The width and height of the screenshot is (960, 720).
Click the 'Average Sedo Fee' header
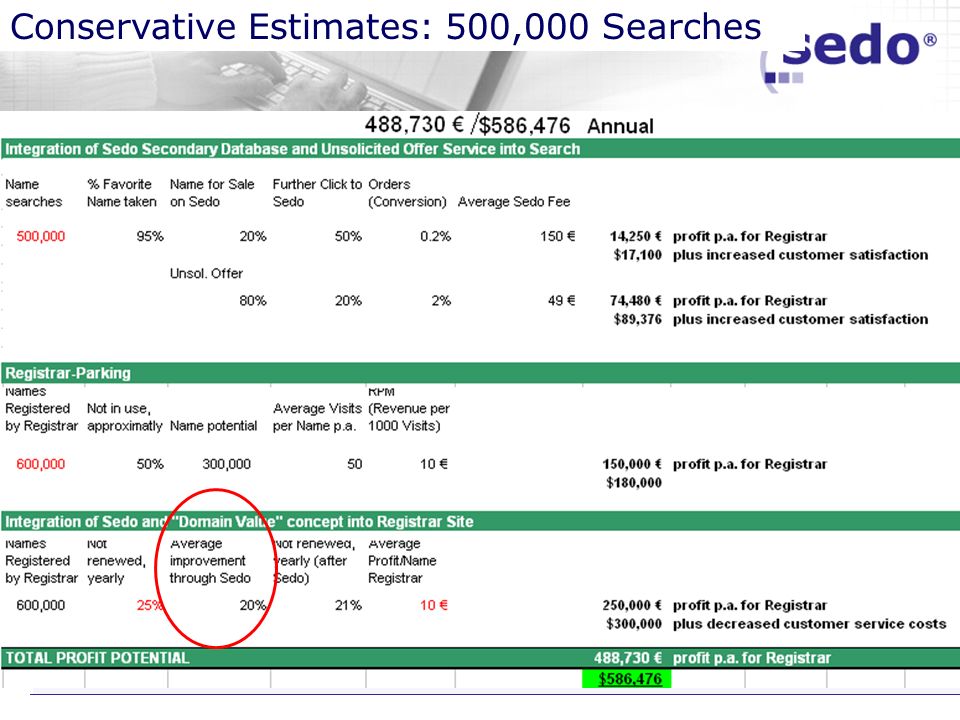point(514,201)
